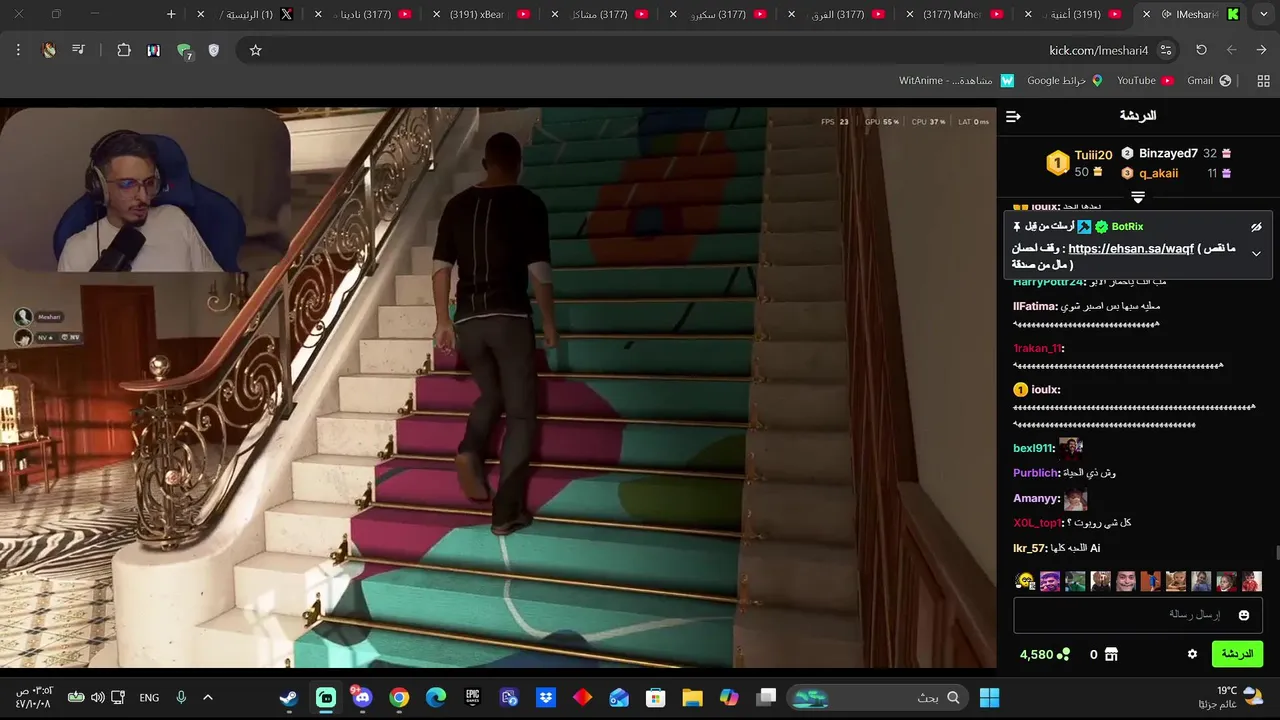Open site information icon in address bar
The height and width of the screenshot is (720, 1280).
1166,50
